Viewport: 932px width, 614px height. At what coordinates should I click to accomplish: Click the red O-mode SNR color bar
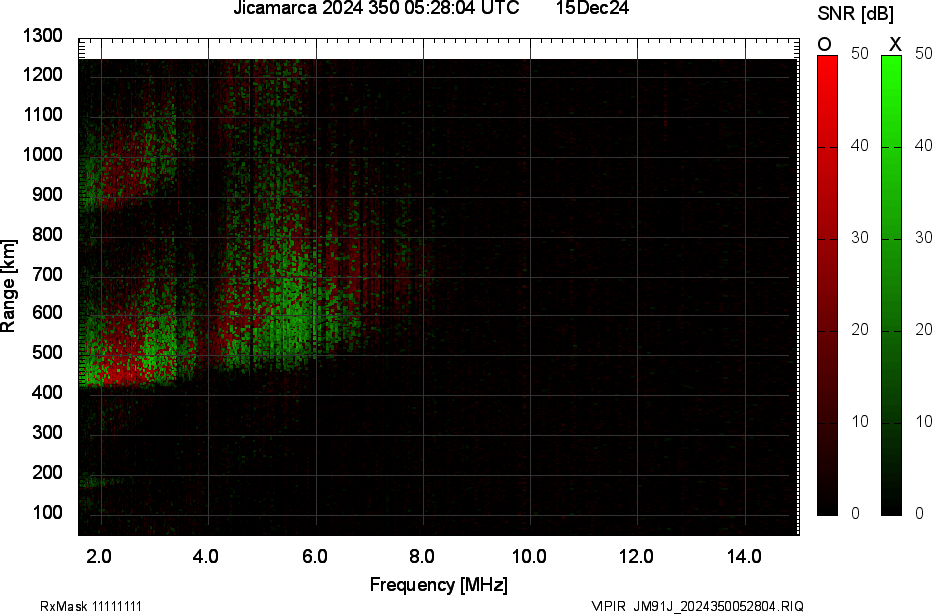pyautogui.click(x=827, y=285)
